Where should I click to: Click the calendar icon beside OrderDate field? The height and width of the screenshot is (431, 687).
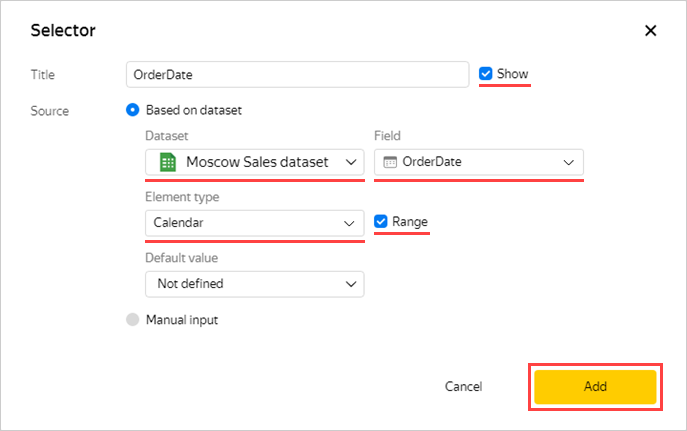390,162
